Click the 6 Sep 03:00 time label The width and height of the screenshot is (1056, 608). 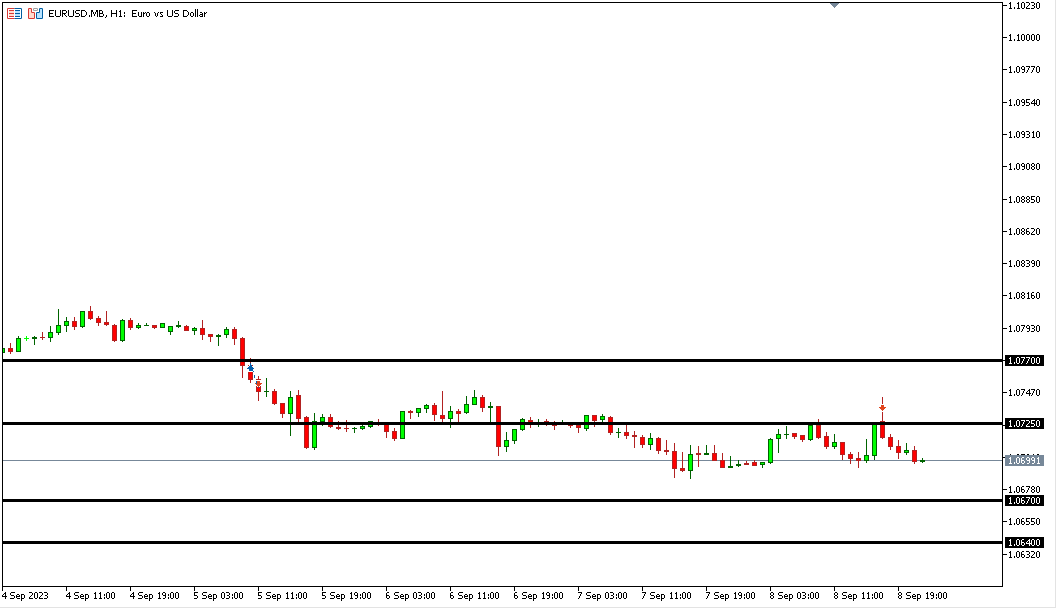coord(410,596)
